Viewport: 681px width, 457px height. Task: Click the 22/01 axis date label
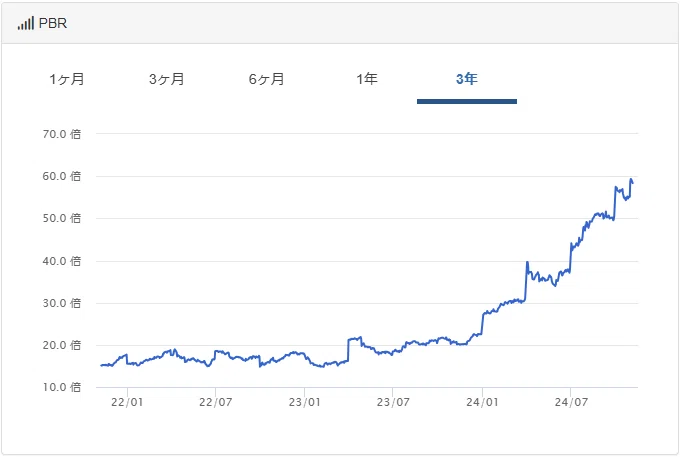pyautogui.click(x=127, y=402)
